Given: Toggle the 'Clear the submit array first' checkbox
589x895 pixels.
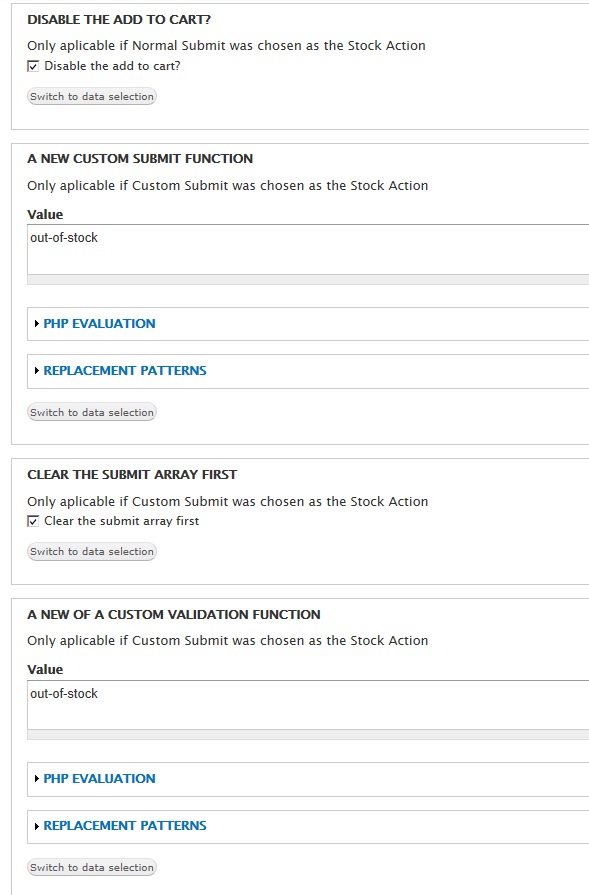Looking at the screenshot, I should pyautogui.click(x=33, y=521).
